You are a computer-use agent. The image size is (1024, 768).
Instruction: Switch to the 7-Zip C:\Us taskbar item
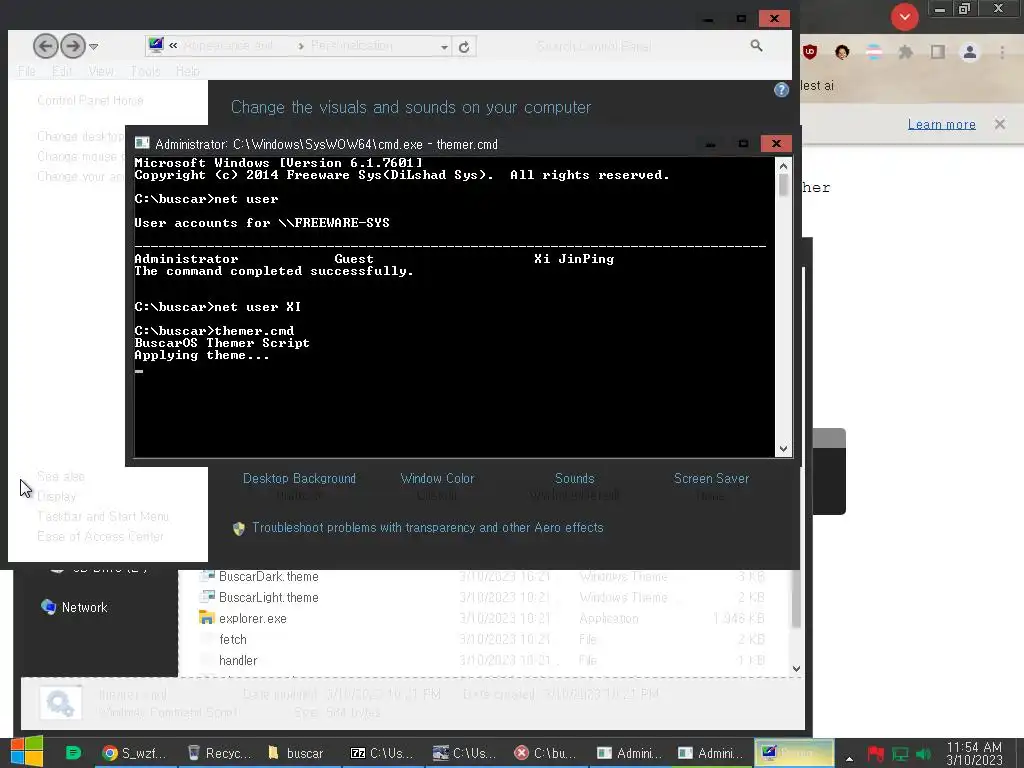(381, 753)
